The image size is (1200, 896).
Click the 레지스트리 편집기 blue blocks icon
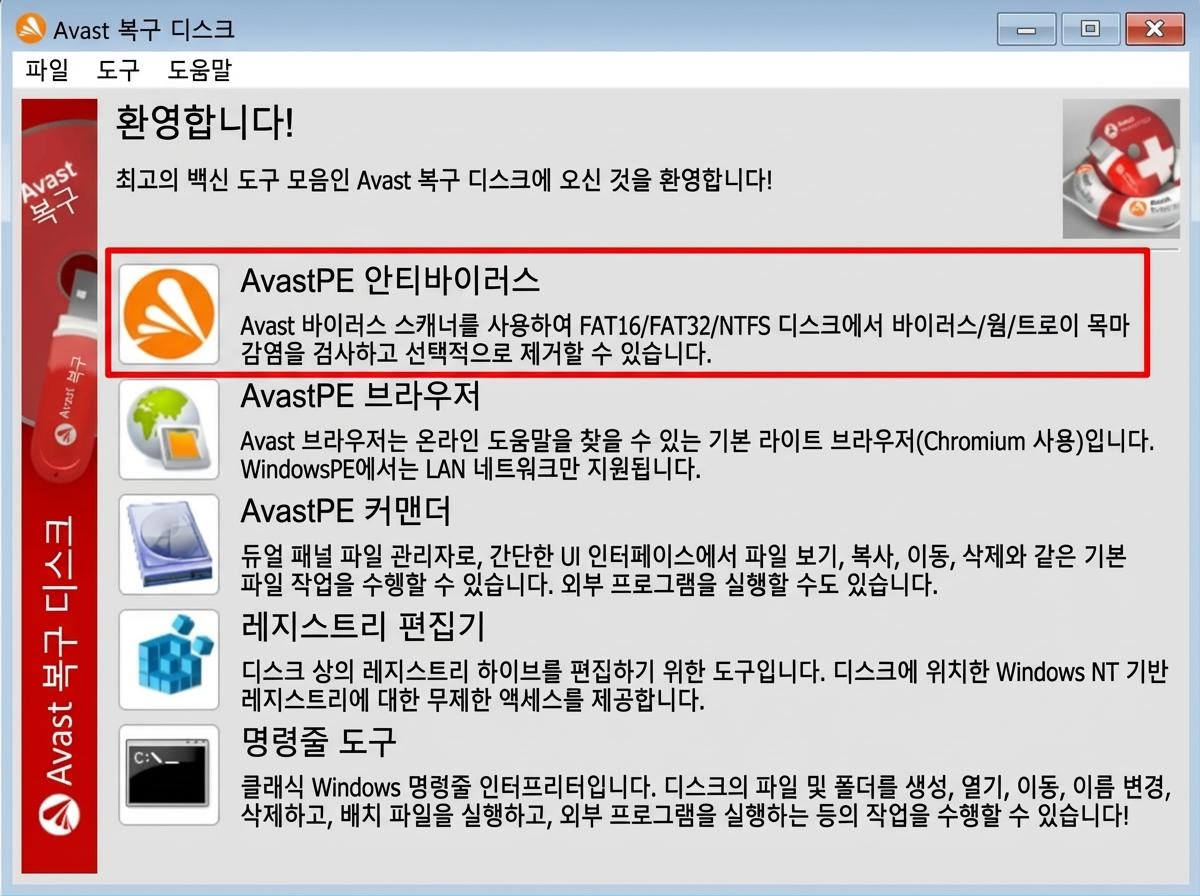(x=168, y=660)
